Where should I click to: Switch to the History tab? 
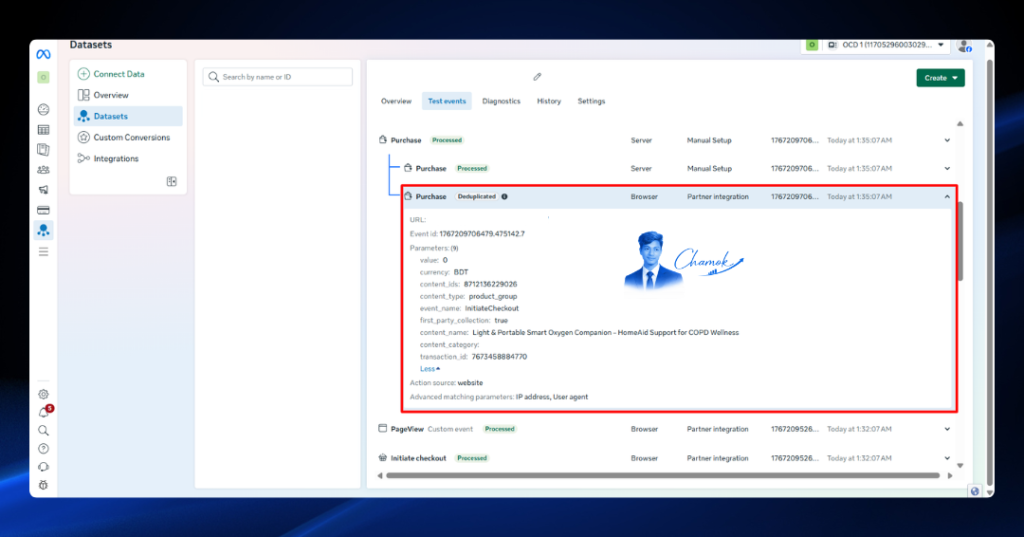point(549,101)
